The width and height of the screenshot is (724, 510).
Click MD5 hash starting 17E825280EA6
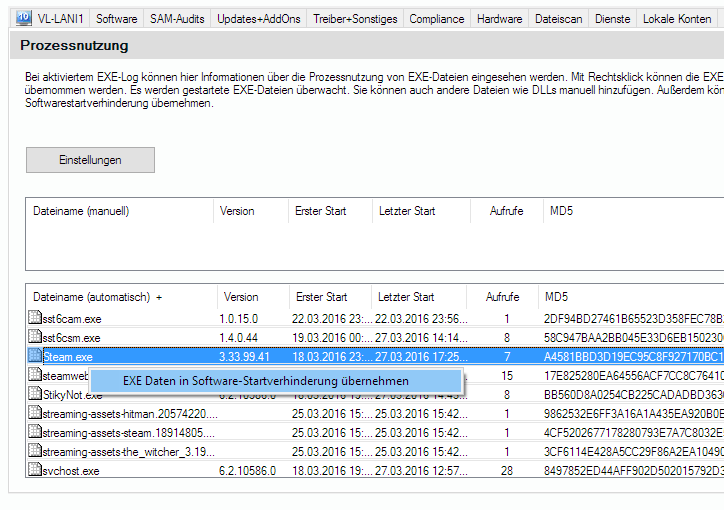634,376
